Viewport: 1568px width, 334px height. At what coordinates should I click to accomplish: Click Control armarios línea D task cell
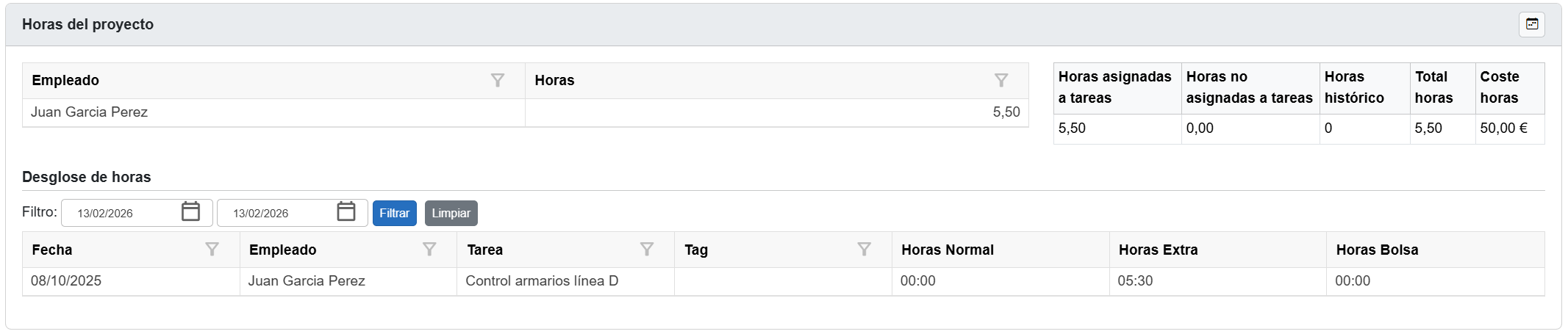542,281
